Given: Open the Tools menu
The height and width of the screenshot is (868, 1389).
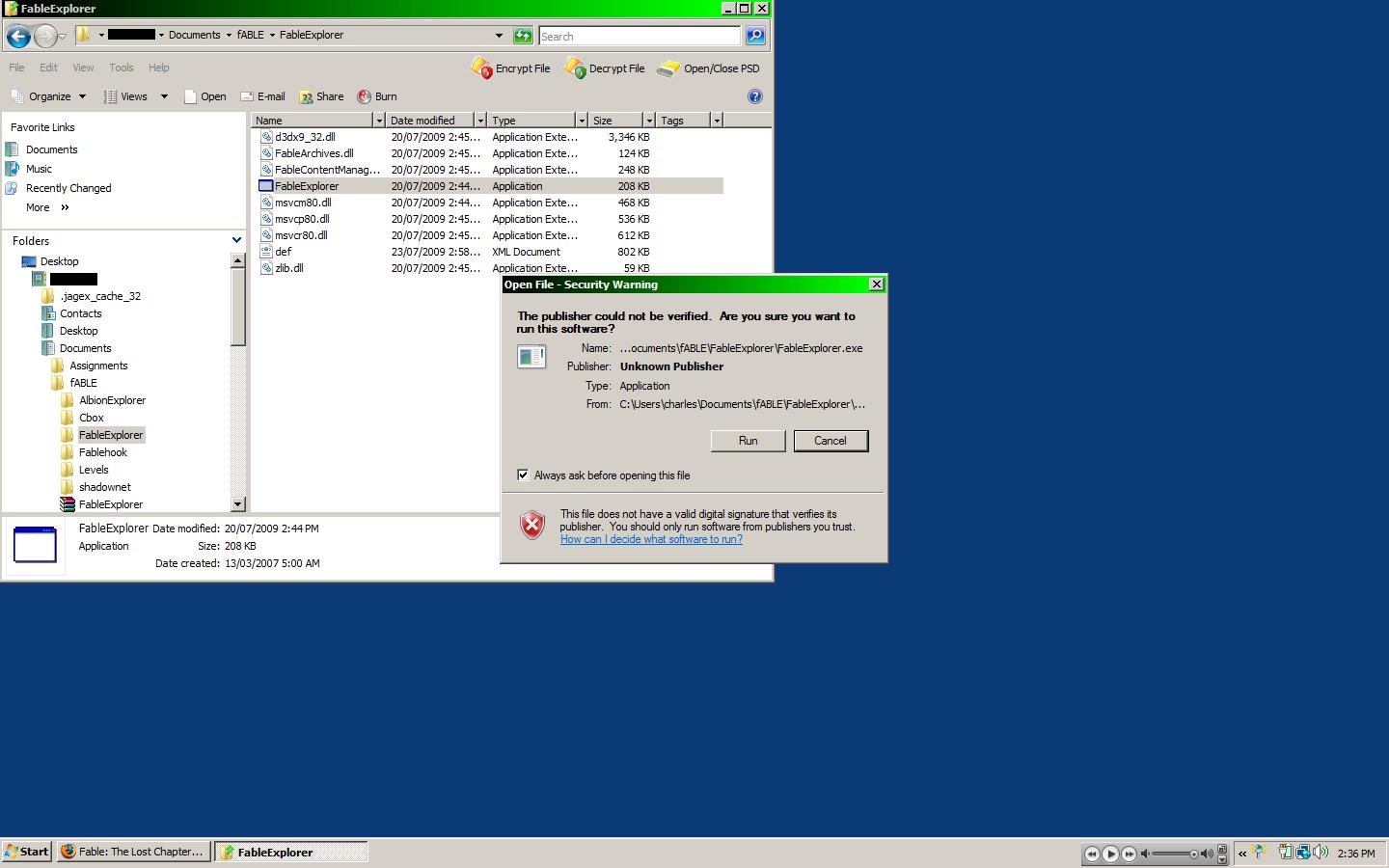Looking at the screenshot, I should [x=122, y=68].
